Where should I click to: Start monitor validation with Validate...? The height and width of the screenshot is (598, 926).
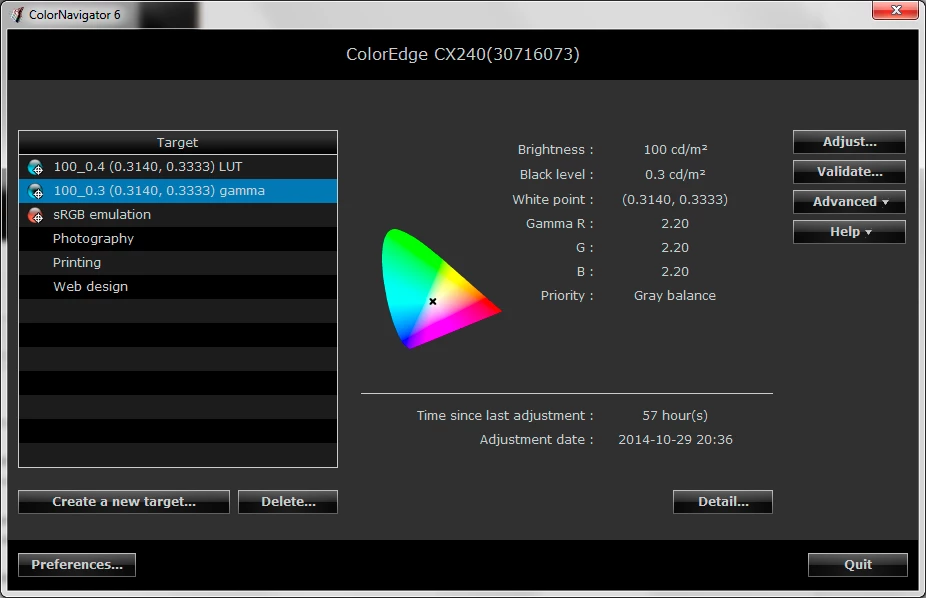point(849,172)
